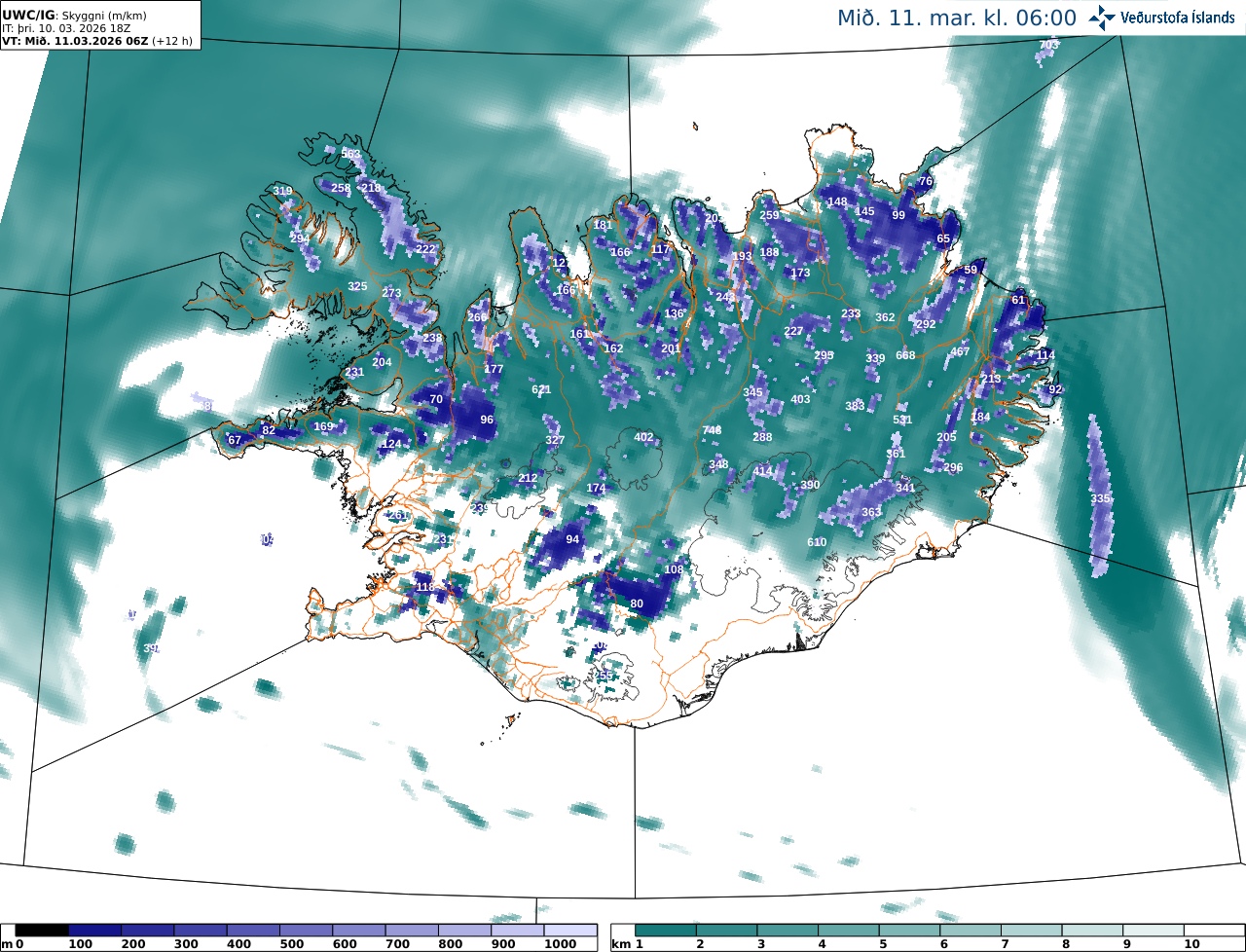Click the visibility value 181 on the map
Image resolution: width=1246 pixels, height=952 pixels.
(x=604, y=225)
